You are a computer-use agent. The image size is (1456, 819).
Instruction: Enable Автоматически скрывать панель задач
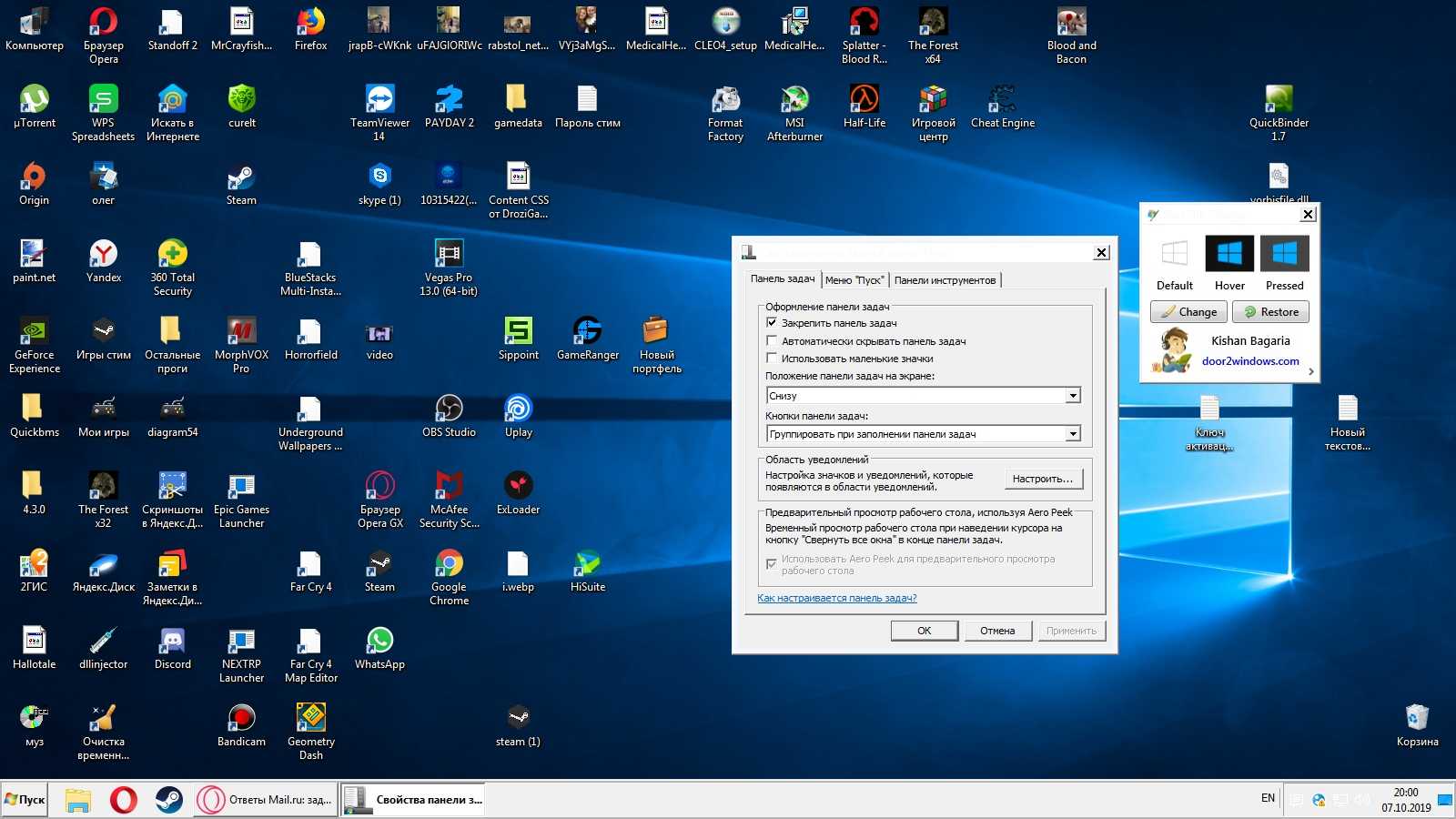point(772,340)
